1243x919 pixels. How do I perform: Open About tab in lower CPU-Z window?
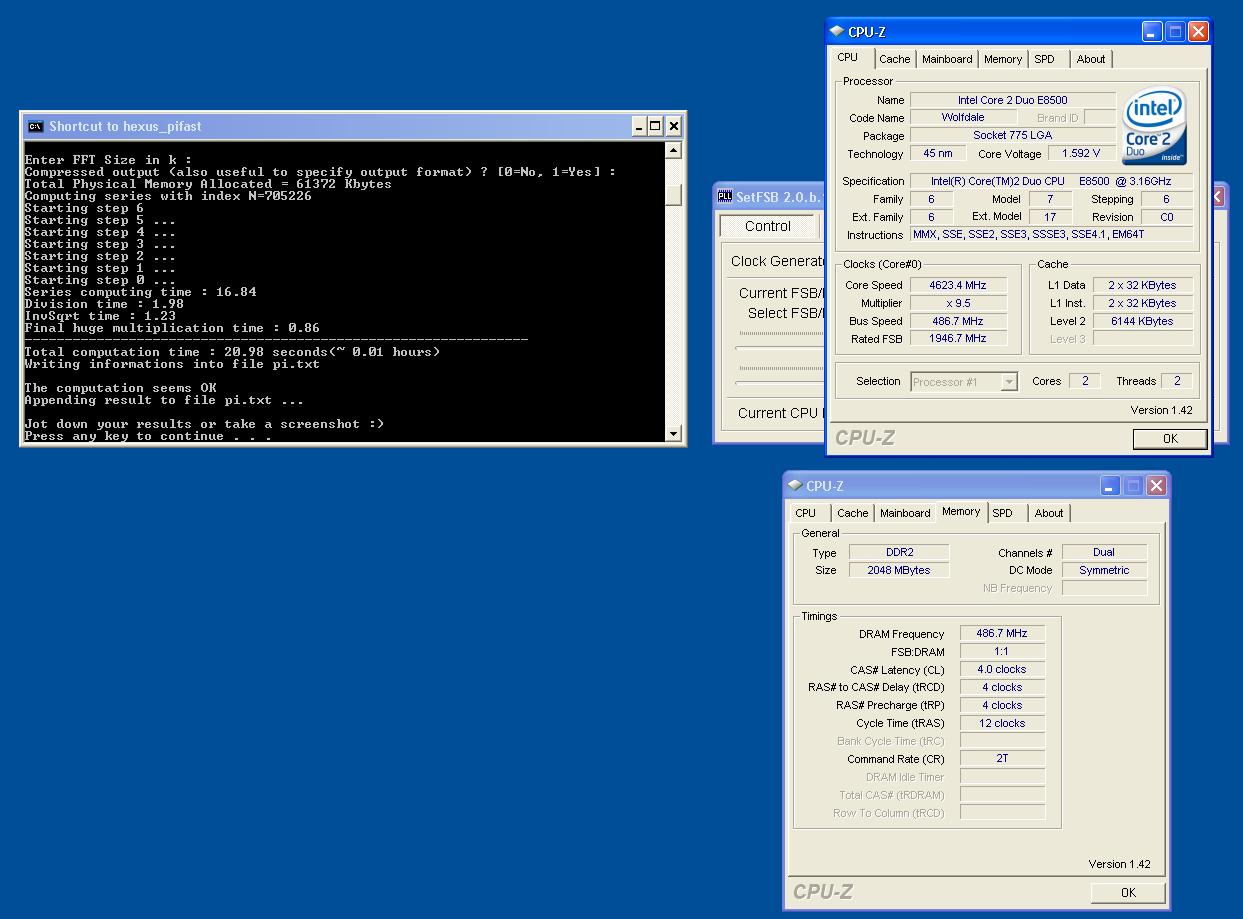click(x=1049, y=513)
